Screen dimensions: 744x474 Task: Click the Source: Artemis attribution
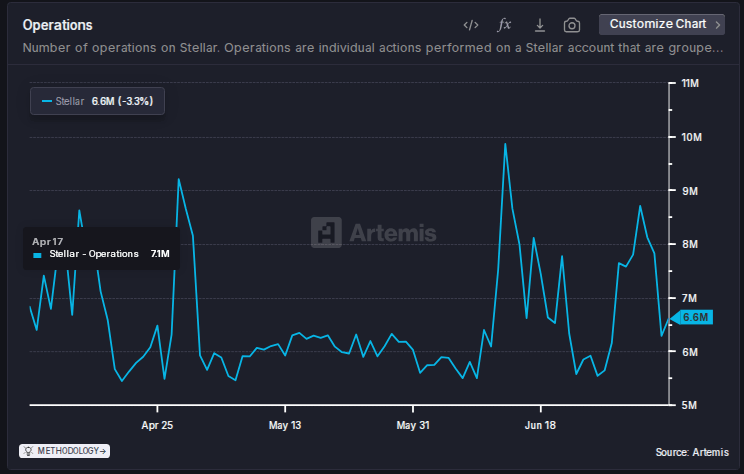tap(693, 452)
